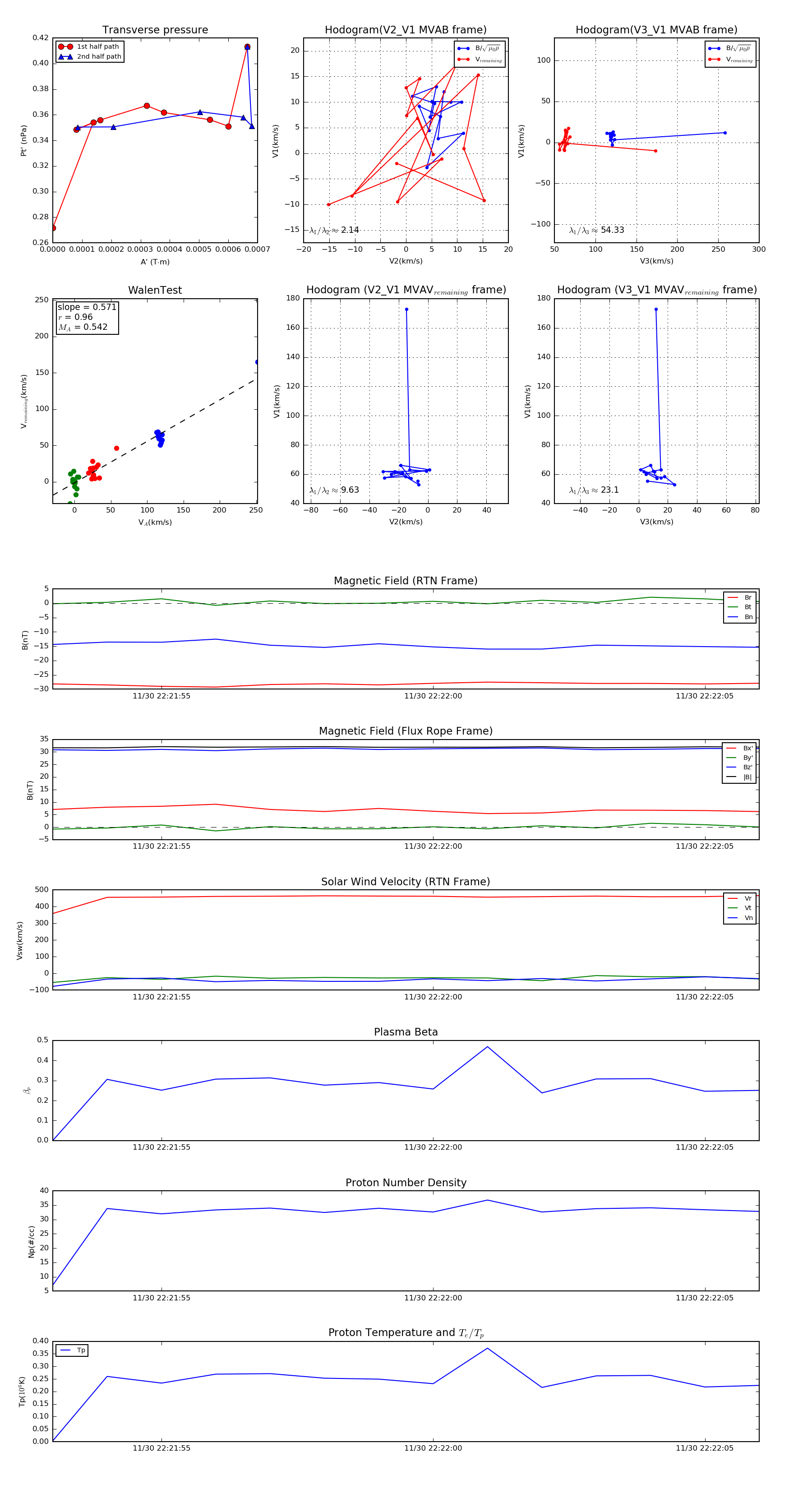Click the "Solar Wind Velocity (RTN Frame)" title
The height and width of the screenshot is (1489, 812).
point(406,882)
